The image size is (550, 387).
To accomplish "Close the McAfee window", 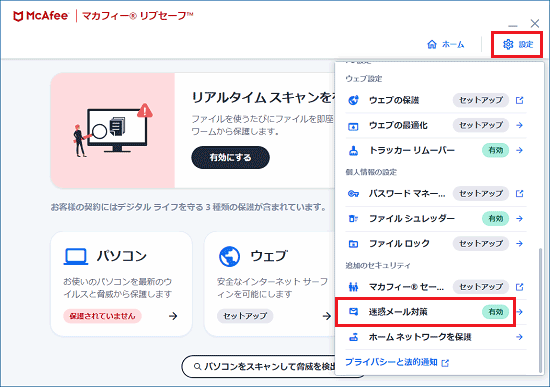I will [535, 24].
